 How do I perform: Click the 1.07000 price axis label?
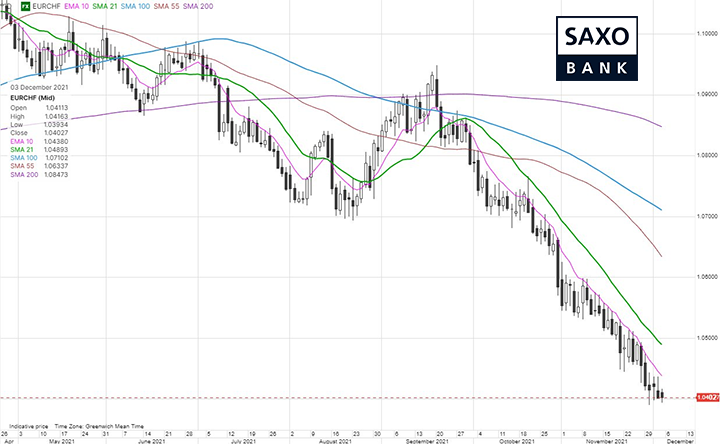[707, 216]
